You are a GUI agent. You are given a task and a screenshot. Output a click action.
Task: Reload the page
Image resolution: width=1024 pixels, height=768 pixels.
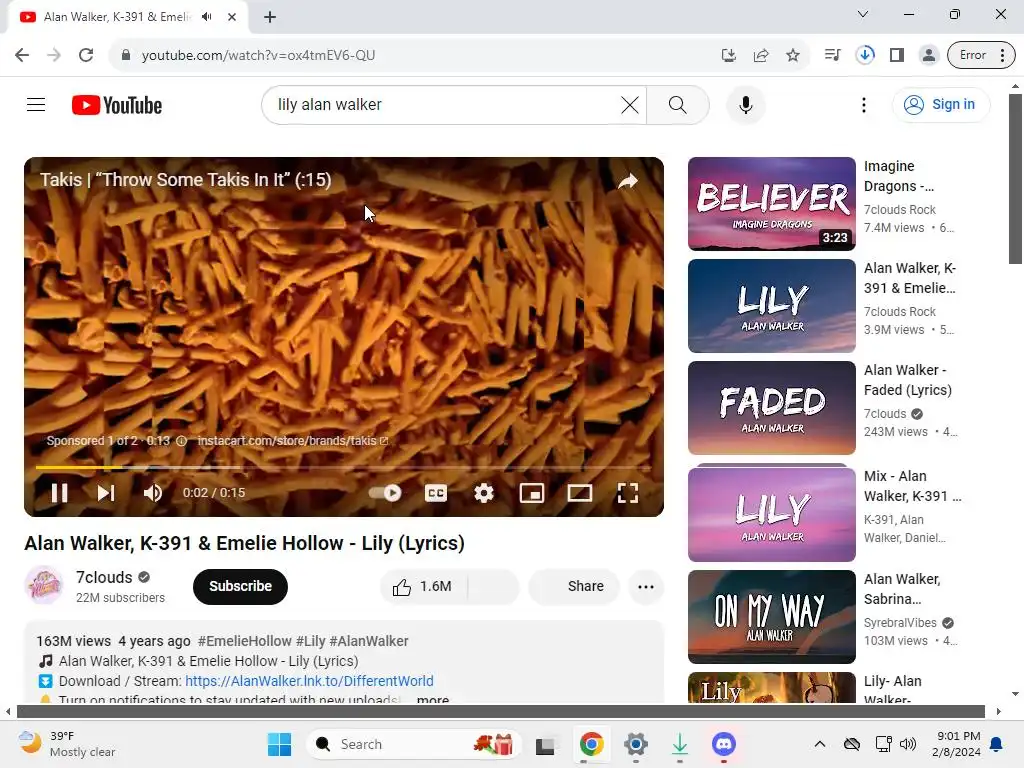[86, 55]
